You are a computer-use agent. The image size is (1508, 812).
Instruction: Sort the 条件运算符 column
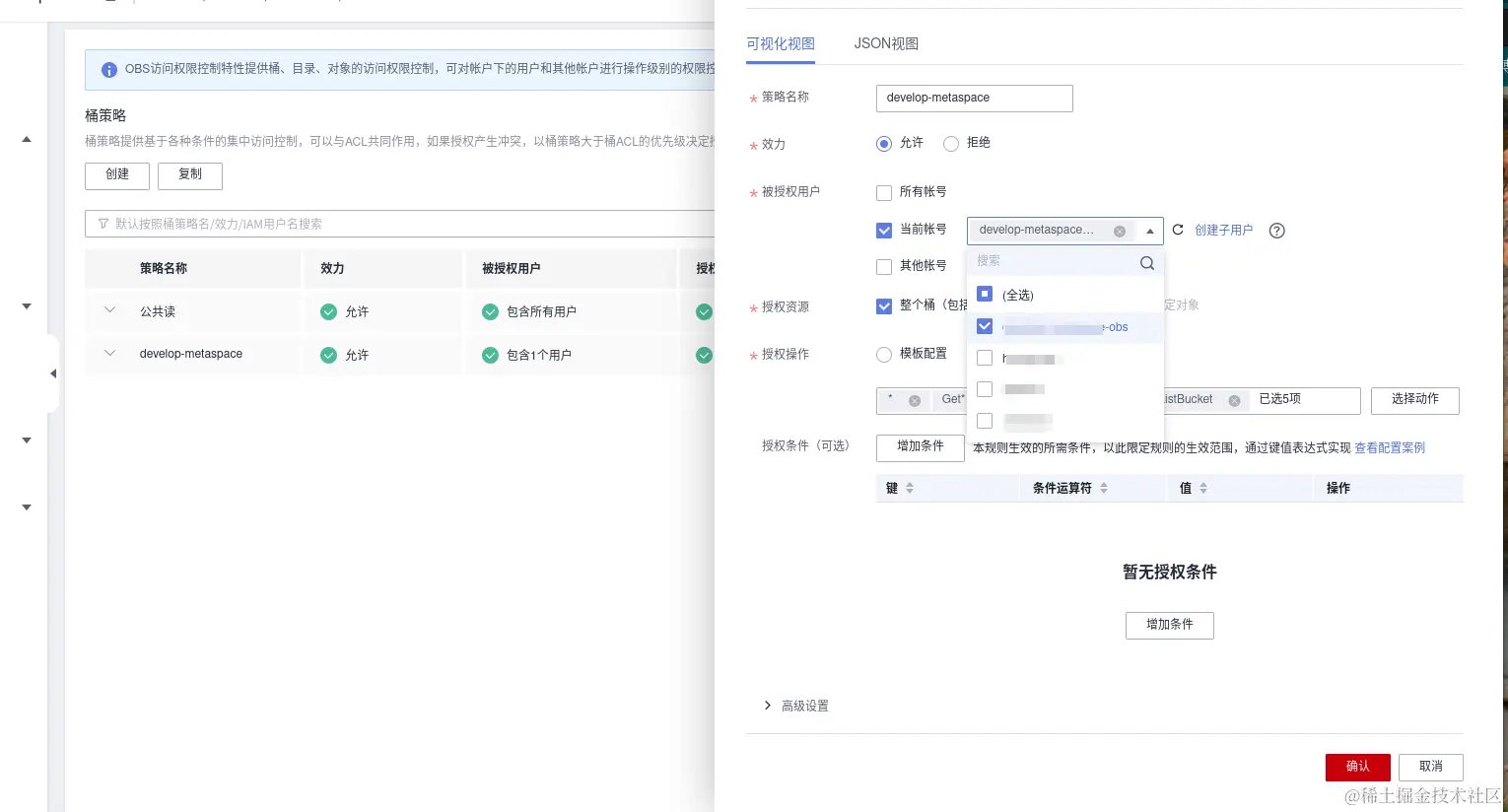tap(1104, 488)
